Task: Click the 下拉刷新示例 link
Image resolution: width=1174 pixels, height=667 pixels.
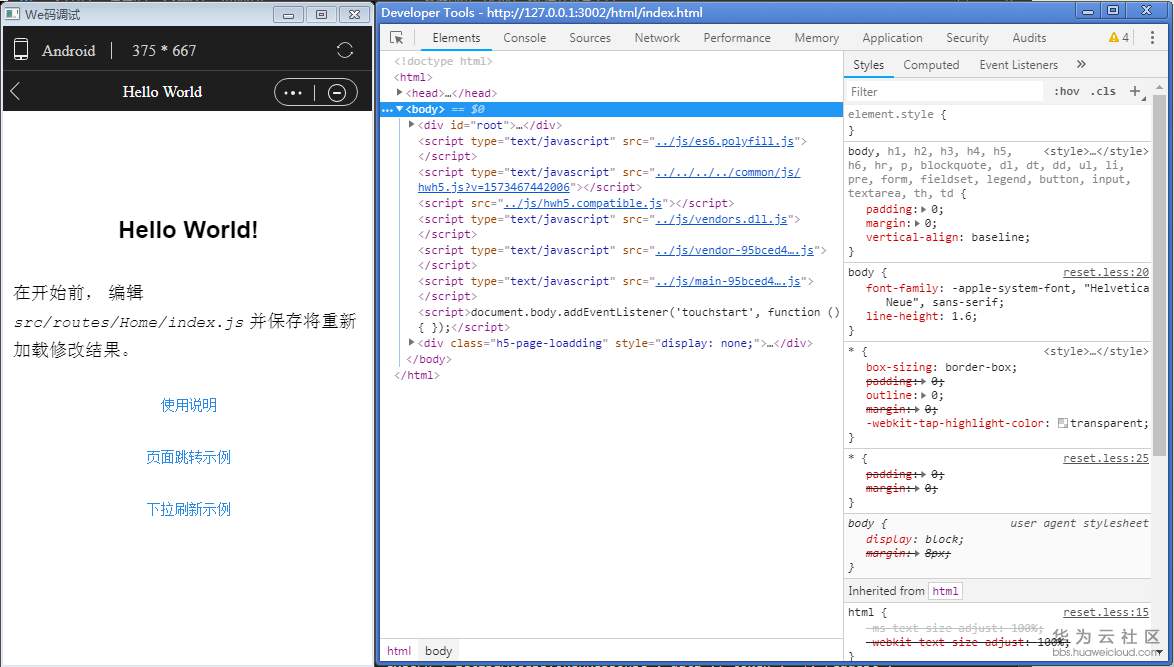Action: [189, 509]
